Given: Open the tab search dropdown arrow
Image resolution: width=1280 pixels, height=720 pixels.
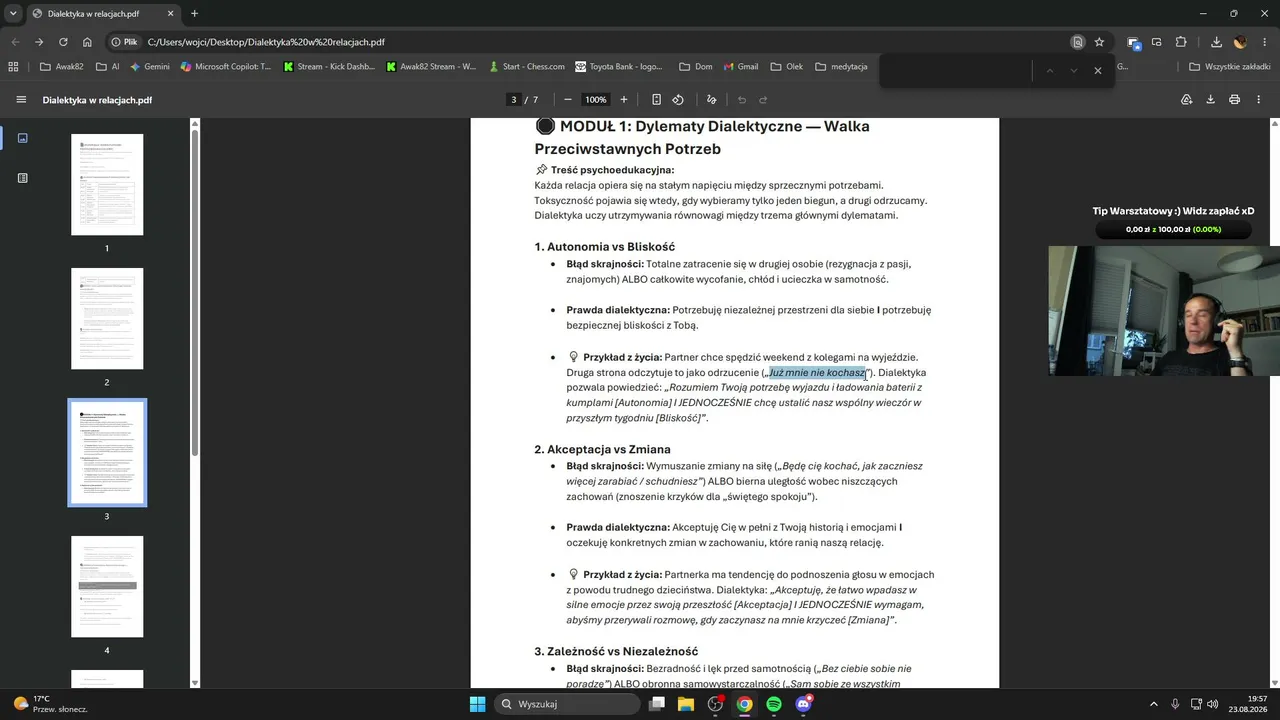Looking at the screenshot, I should click(x=13, y=14).
